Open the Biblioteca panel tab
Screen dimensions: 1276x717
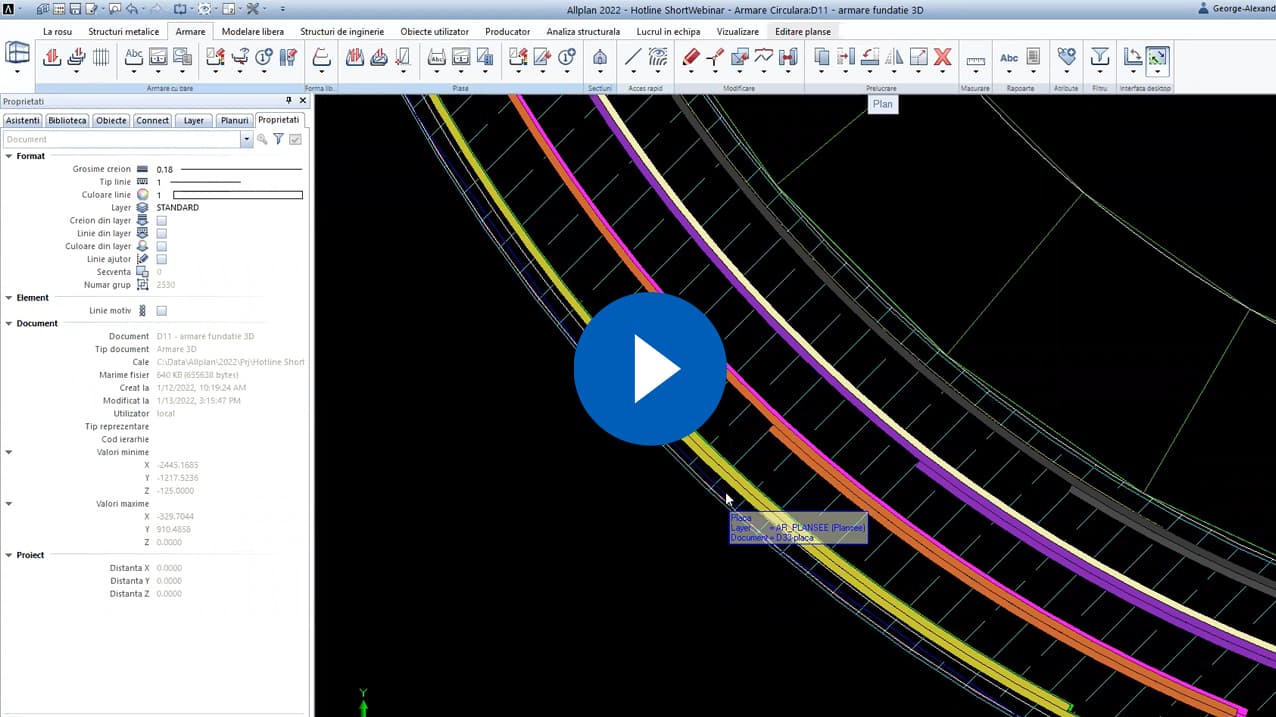pos(67,121)
